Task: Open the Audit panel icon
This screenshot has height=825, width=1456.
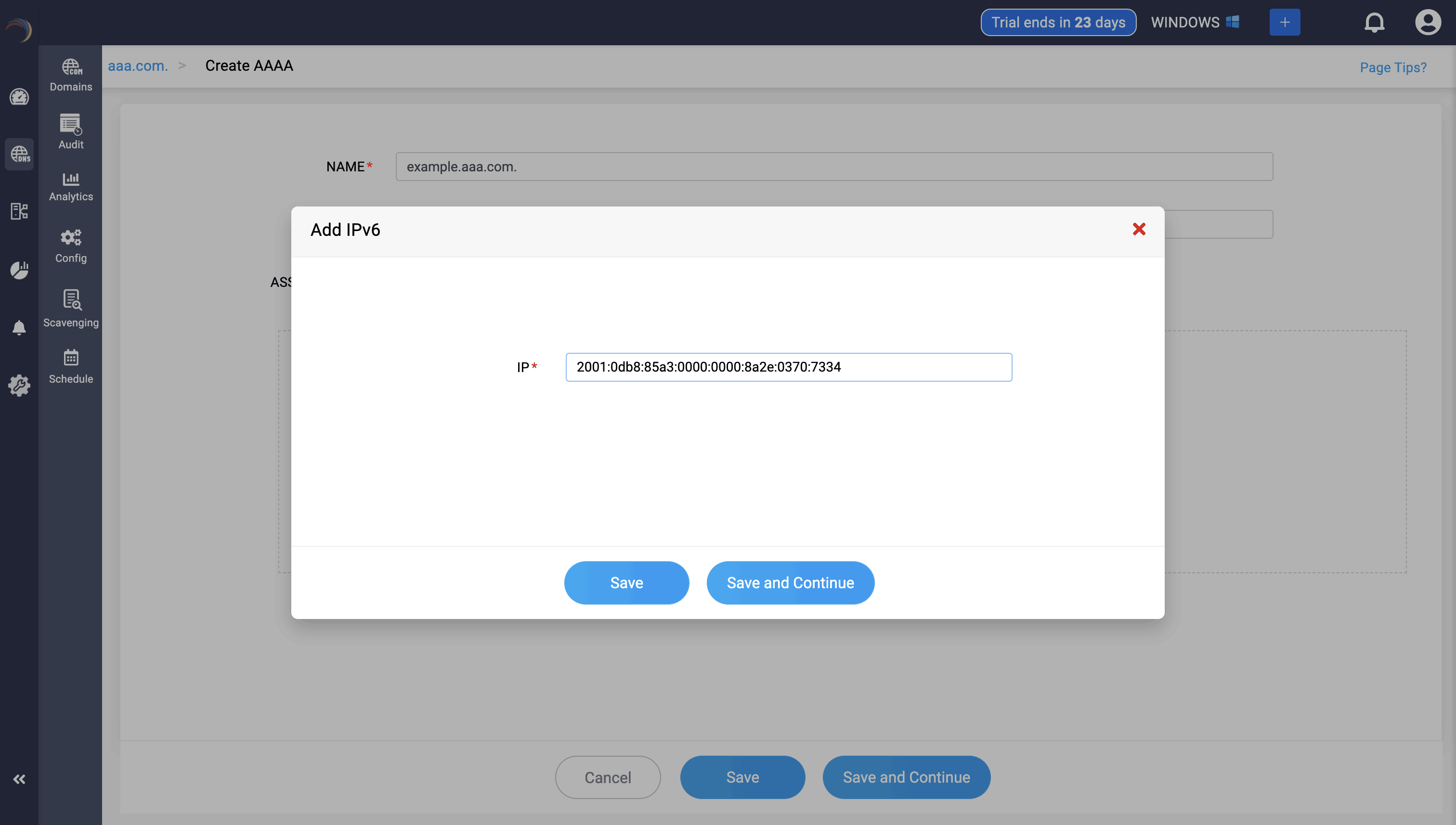Action: pos(70,131)
